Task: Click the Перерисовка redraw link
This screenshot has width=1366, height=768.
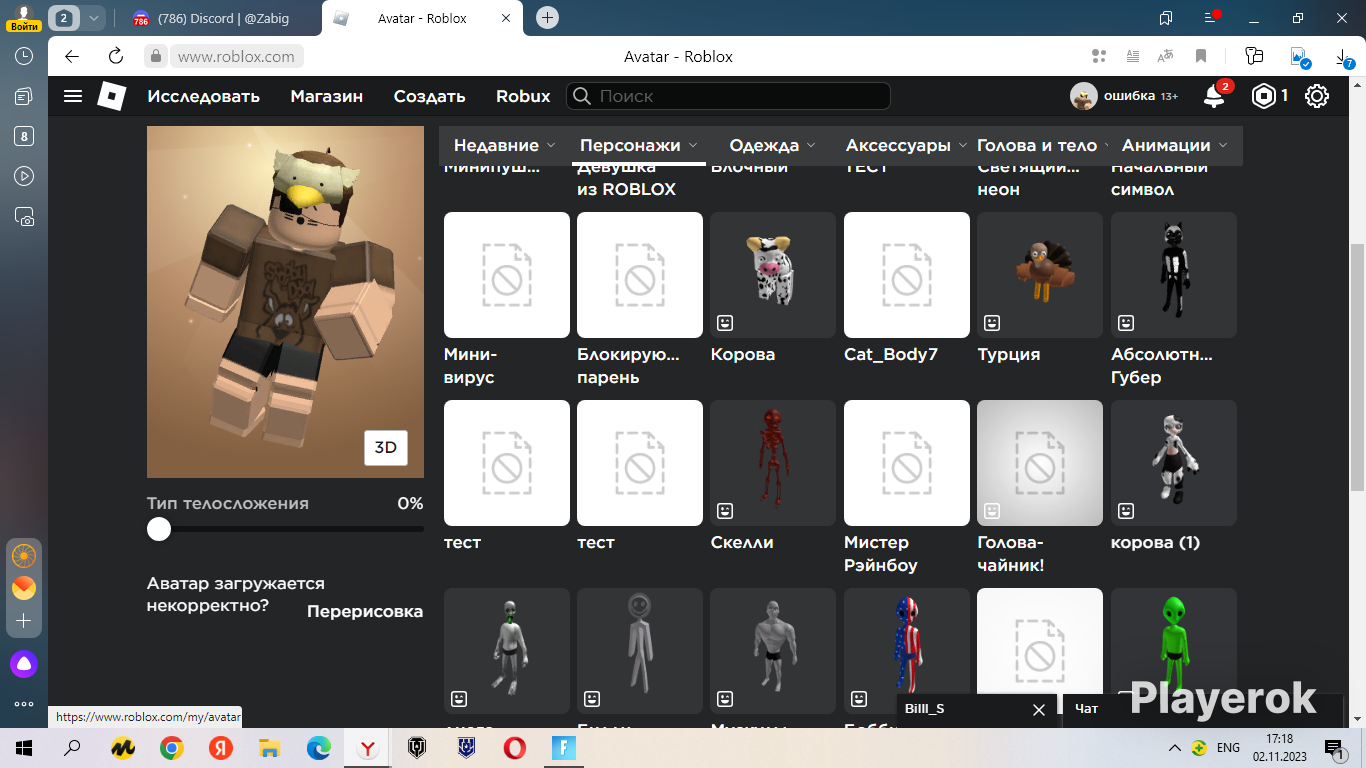Action: click(365, 611)
